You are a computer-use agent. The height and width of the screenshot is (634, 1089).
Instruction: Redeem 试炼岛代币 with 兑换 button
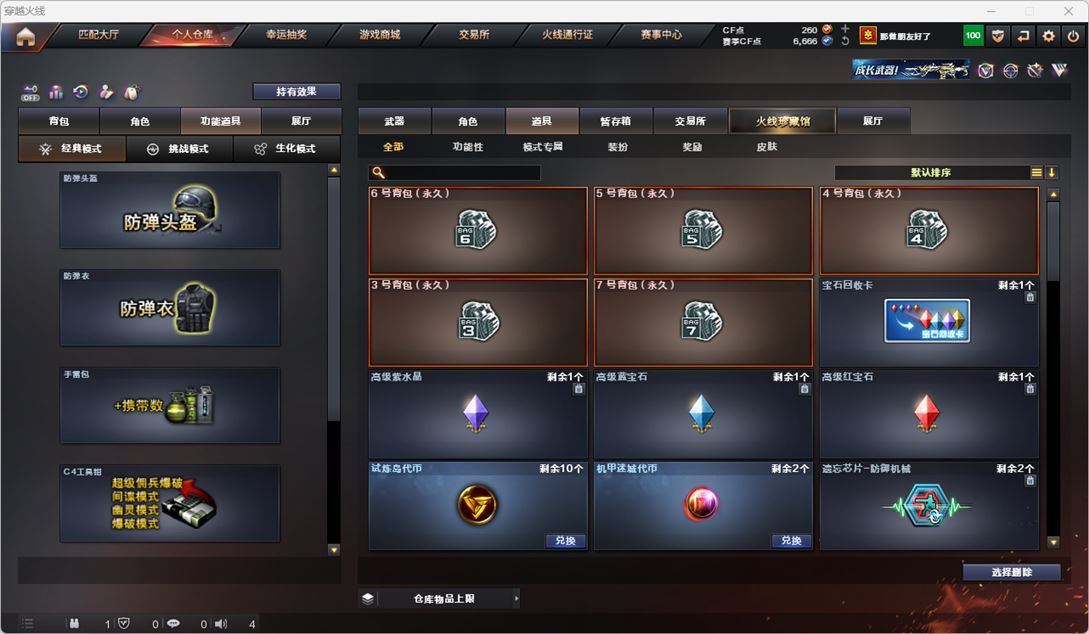(565, 540)
